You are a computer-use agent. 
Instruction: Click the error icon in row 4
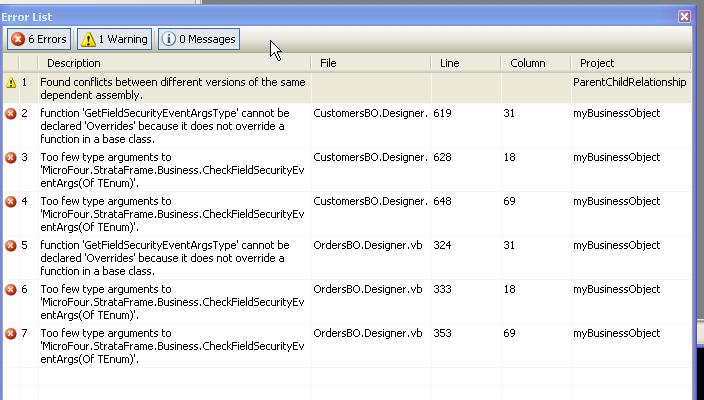[11, 202]
